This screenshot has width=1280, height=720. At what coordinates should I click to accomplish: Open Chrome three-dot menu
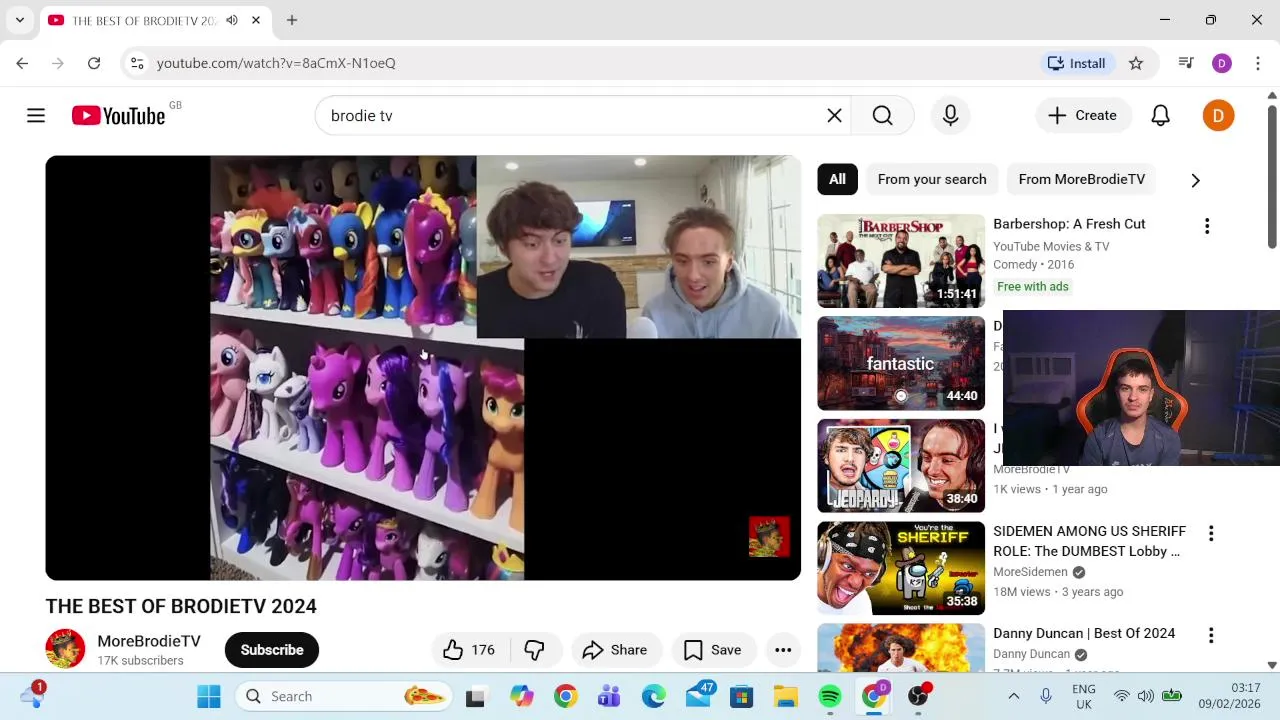coord(1257,63)
